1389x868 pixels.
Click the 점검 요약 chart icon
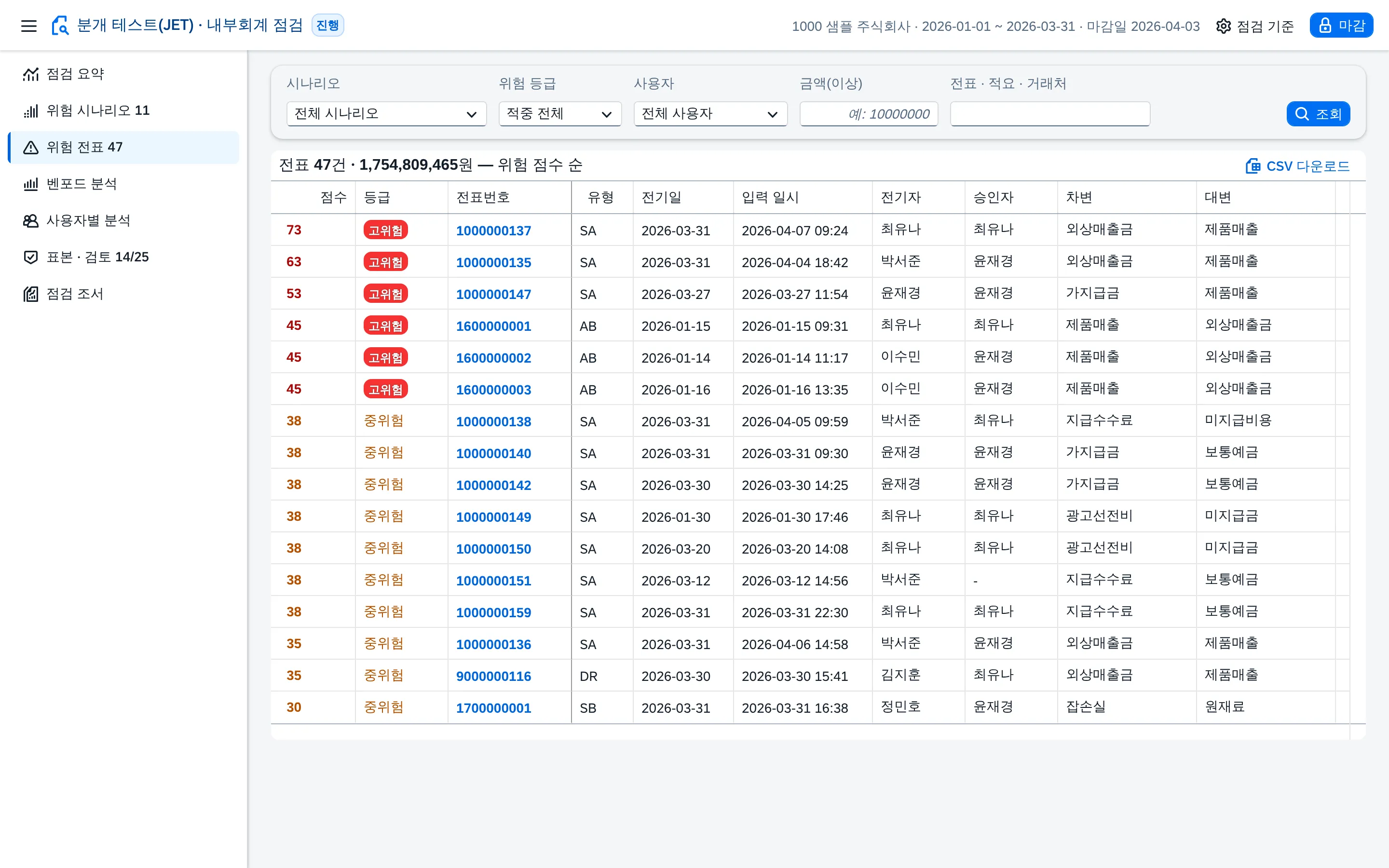[x=31, y=74]
